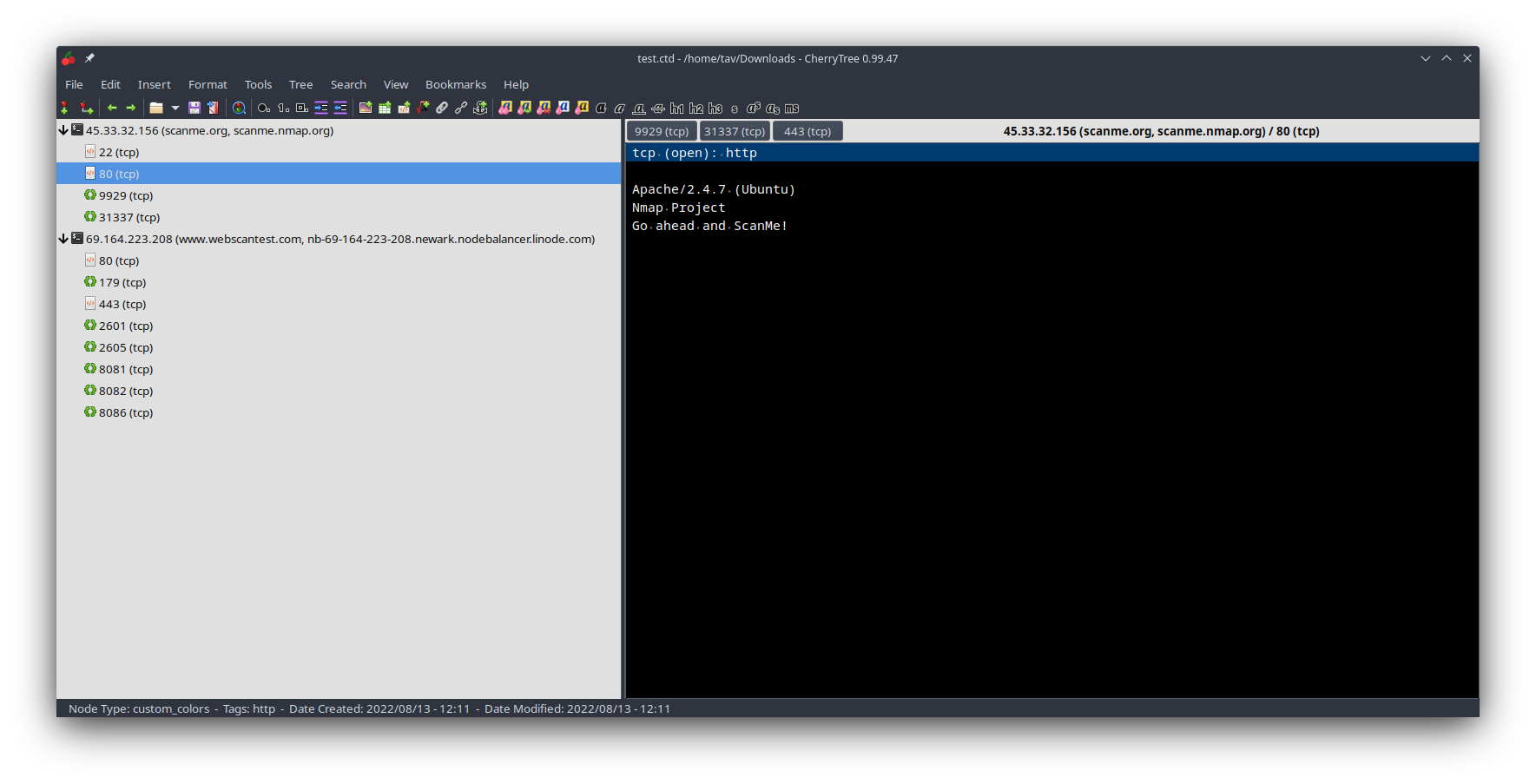Image resolution: width=1536 pixels, height=784 pixels.
Task: Click the 'Apache/2.4.7 (Ubuntu)' text line
Action: [714, 189]
